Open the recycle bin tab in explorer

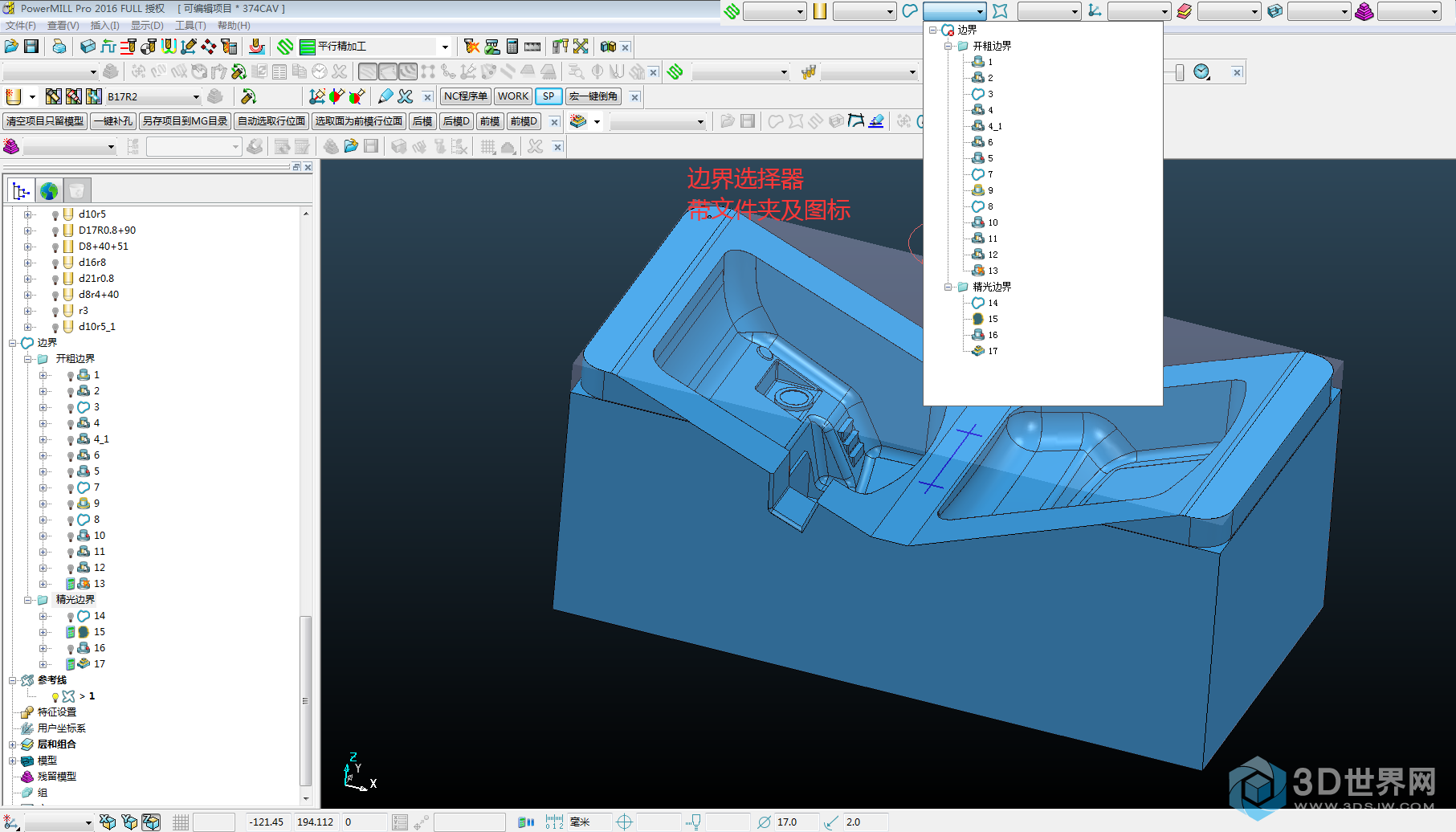click(76, 191)
